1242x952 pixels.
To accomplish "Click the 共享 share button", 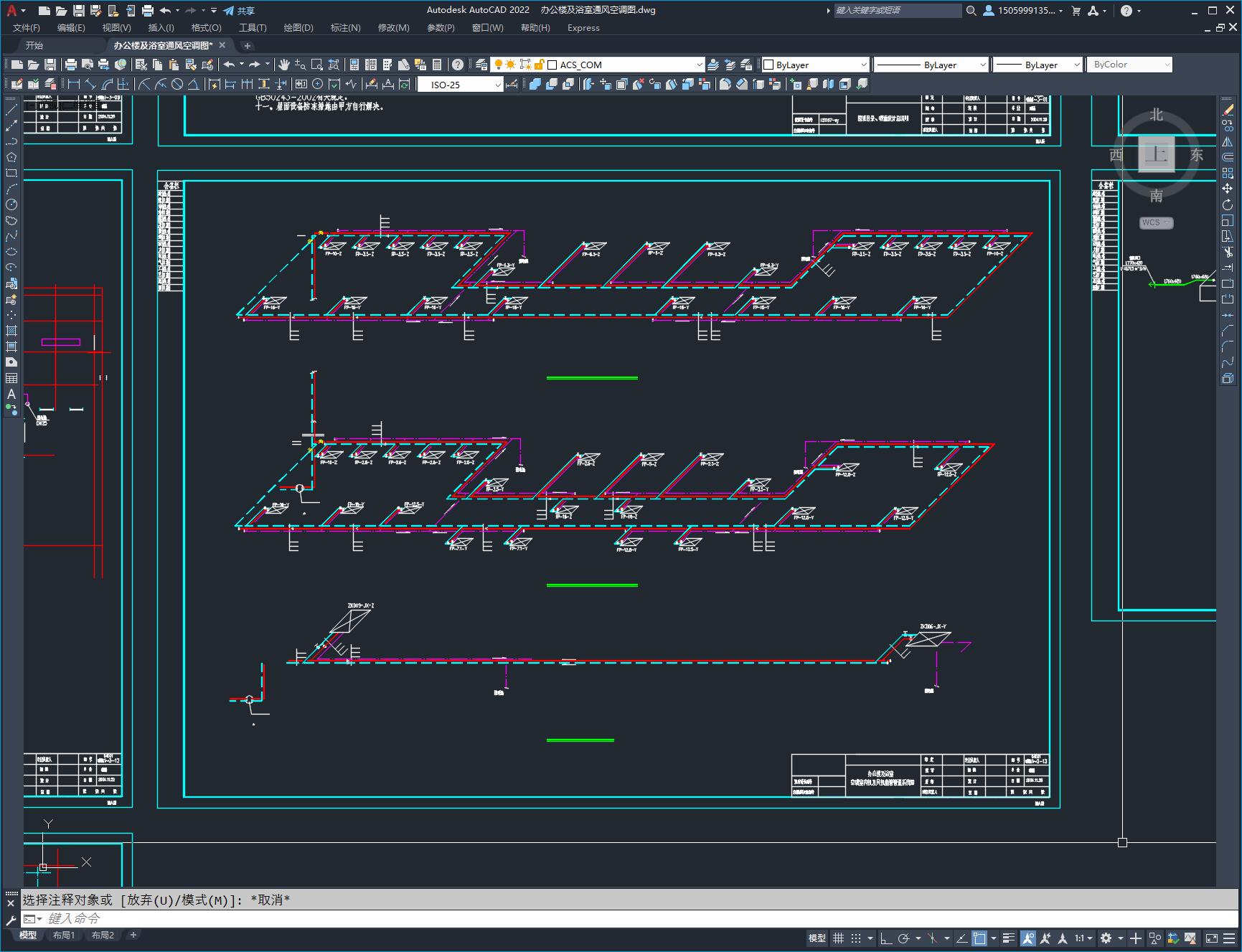I will [x=239, y=11].
